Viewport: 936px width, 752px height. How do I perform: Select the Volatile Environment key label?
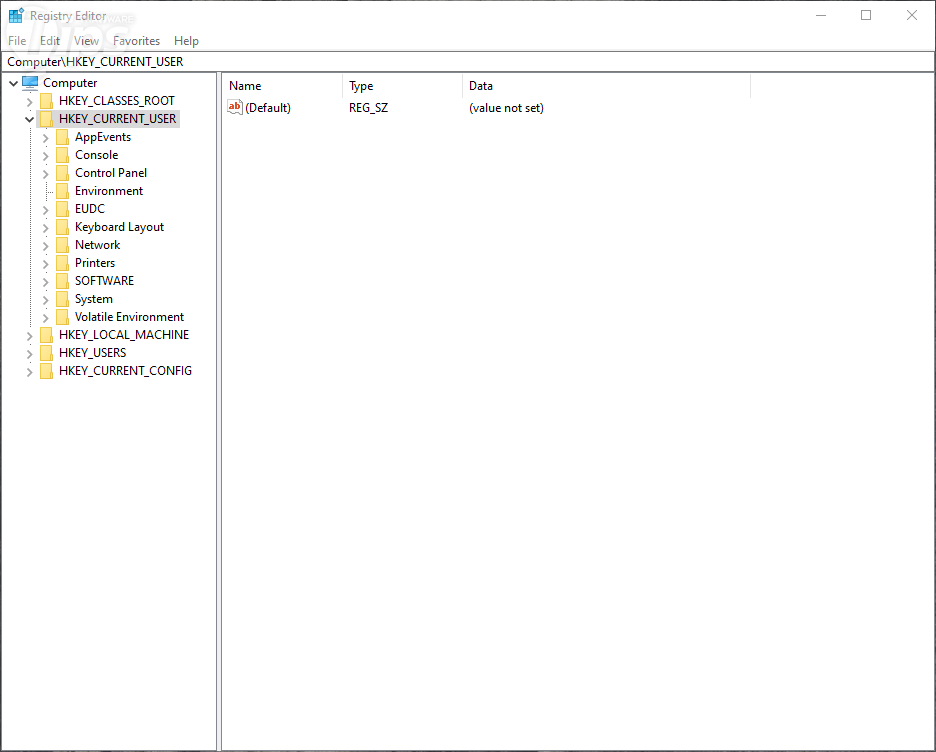tap(129, 317)
